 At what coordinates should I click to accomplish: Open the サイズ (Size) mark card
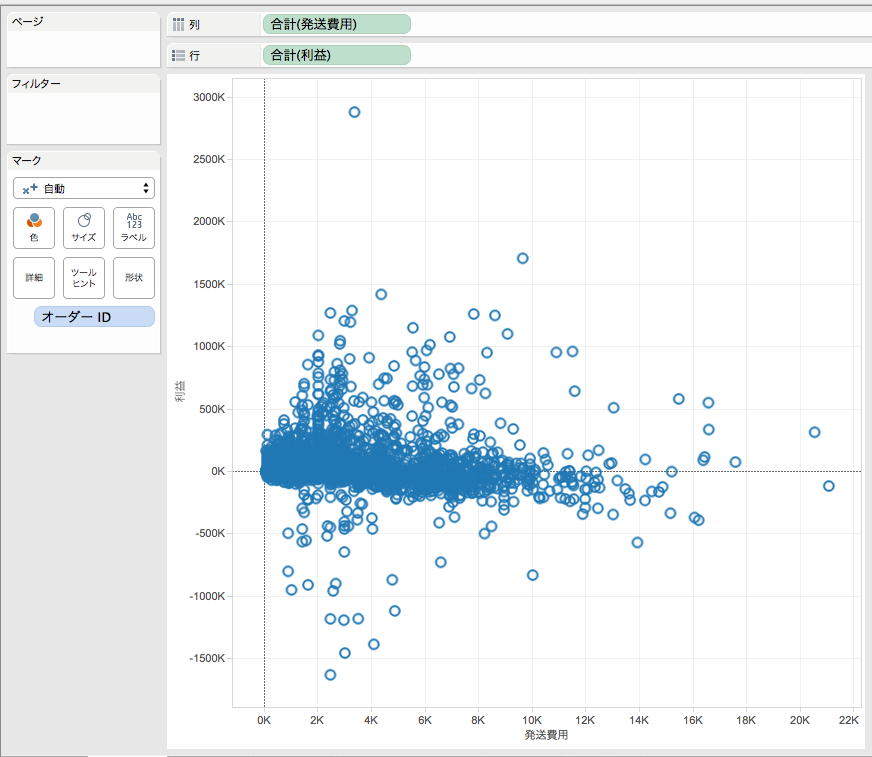84,227
